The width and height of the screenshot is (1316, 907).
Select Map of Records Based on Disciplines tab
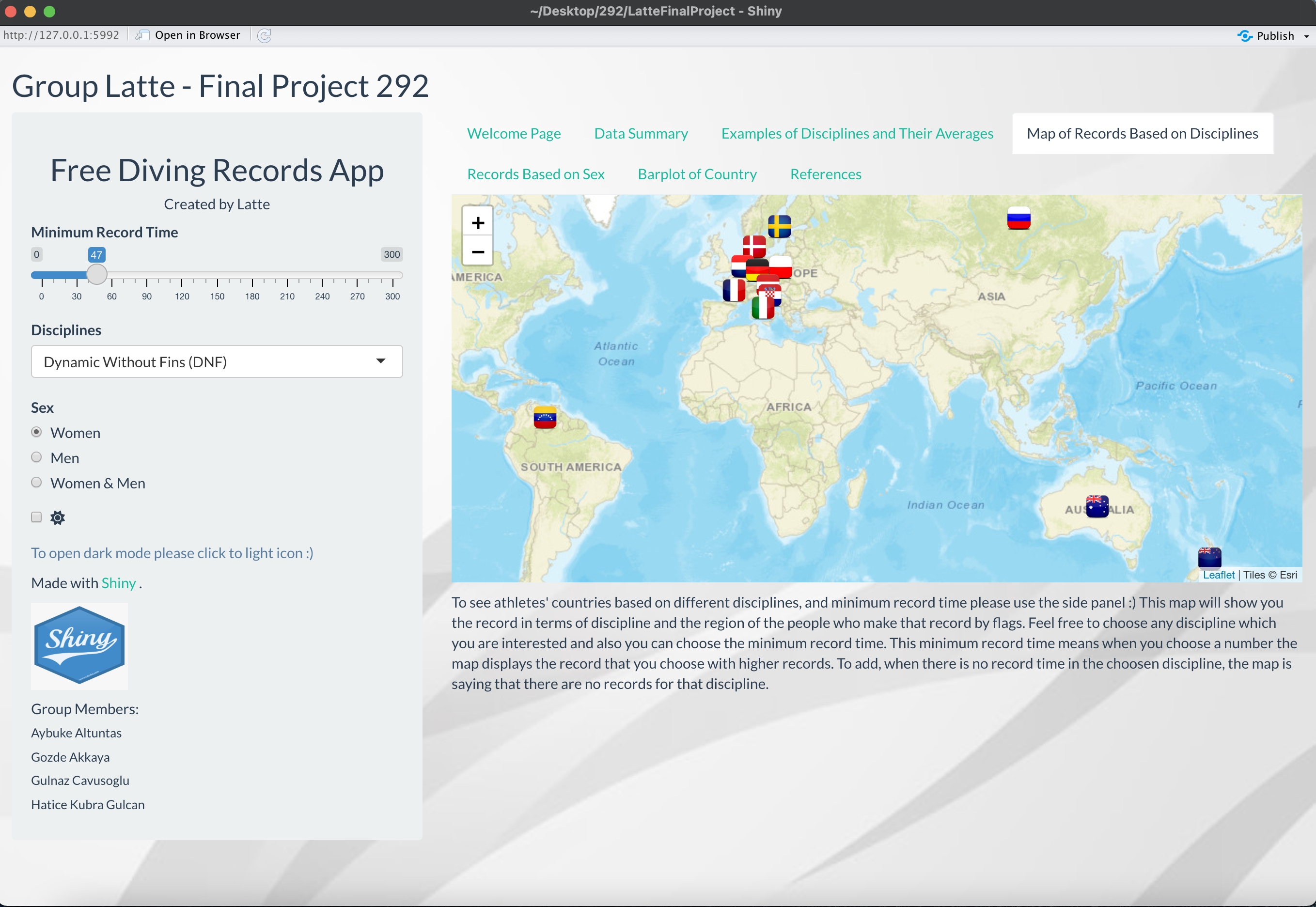[1142, 134]
